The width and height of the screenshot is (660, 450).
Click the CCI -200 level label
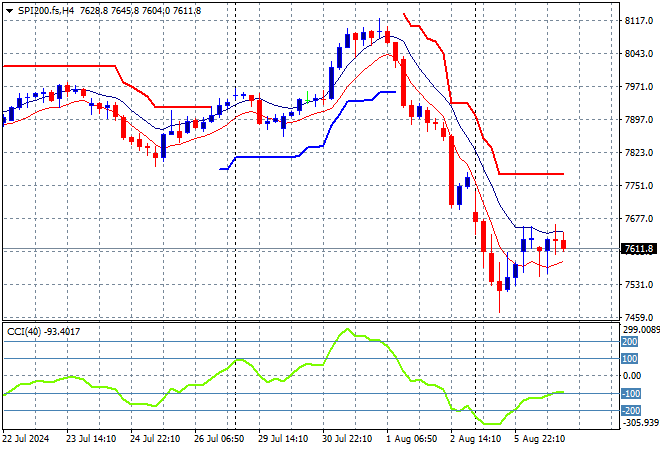click(x=631, y=410)
